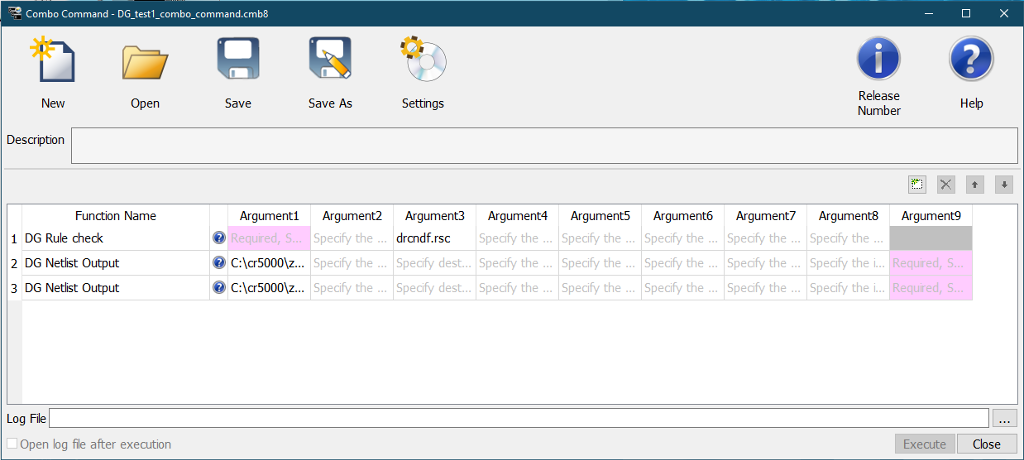The image size is (1024, 460).
Task: Browse for log file with ... button
Action: (x=1004, y=418)
